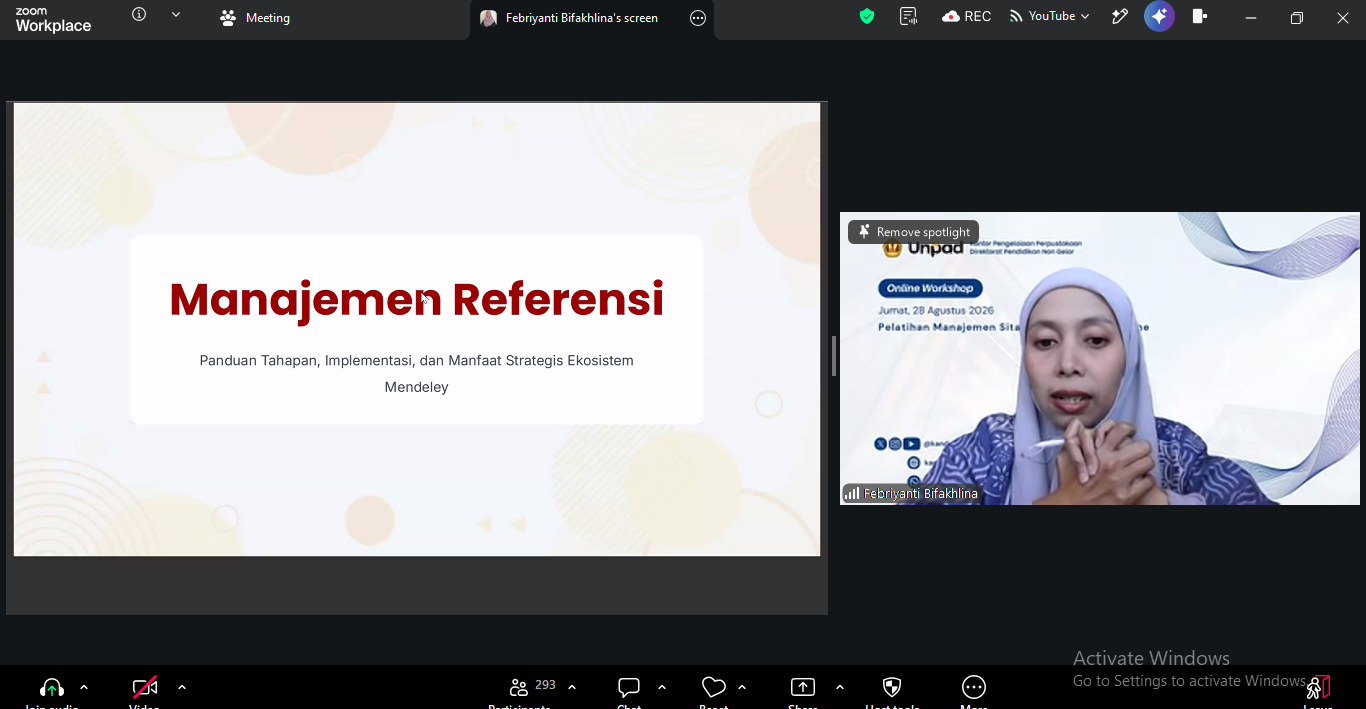Launch the AI Companion sparkle icon
The height and width of the screenshot is (709, 1366).
[x=1159, y=16]
